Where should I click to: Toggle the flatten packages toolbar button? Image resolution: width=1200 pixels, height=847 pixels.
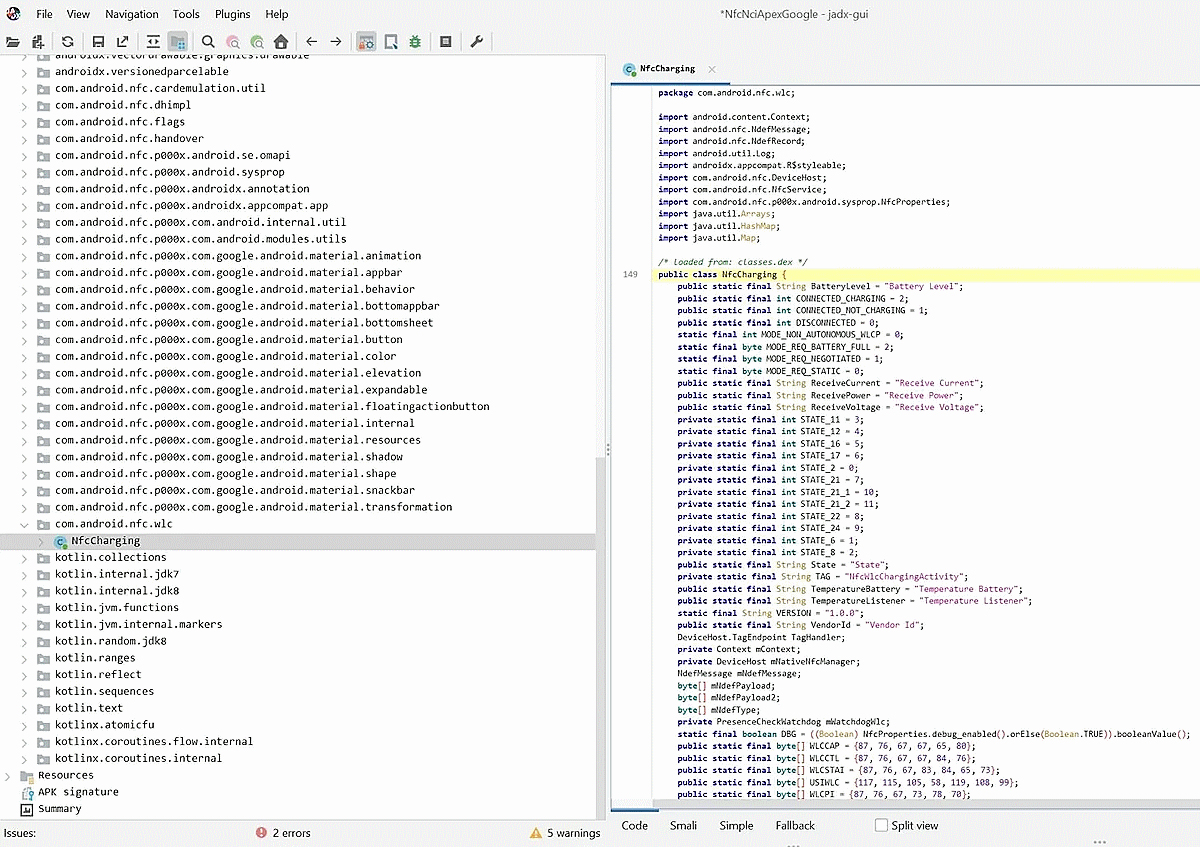(x=177, y=42)
